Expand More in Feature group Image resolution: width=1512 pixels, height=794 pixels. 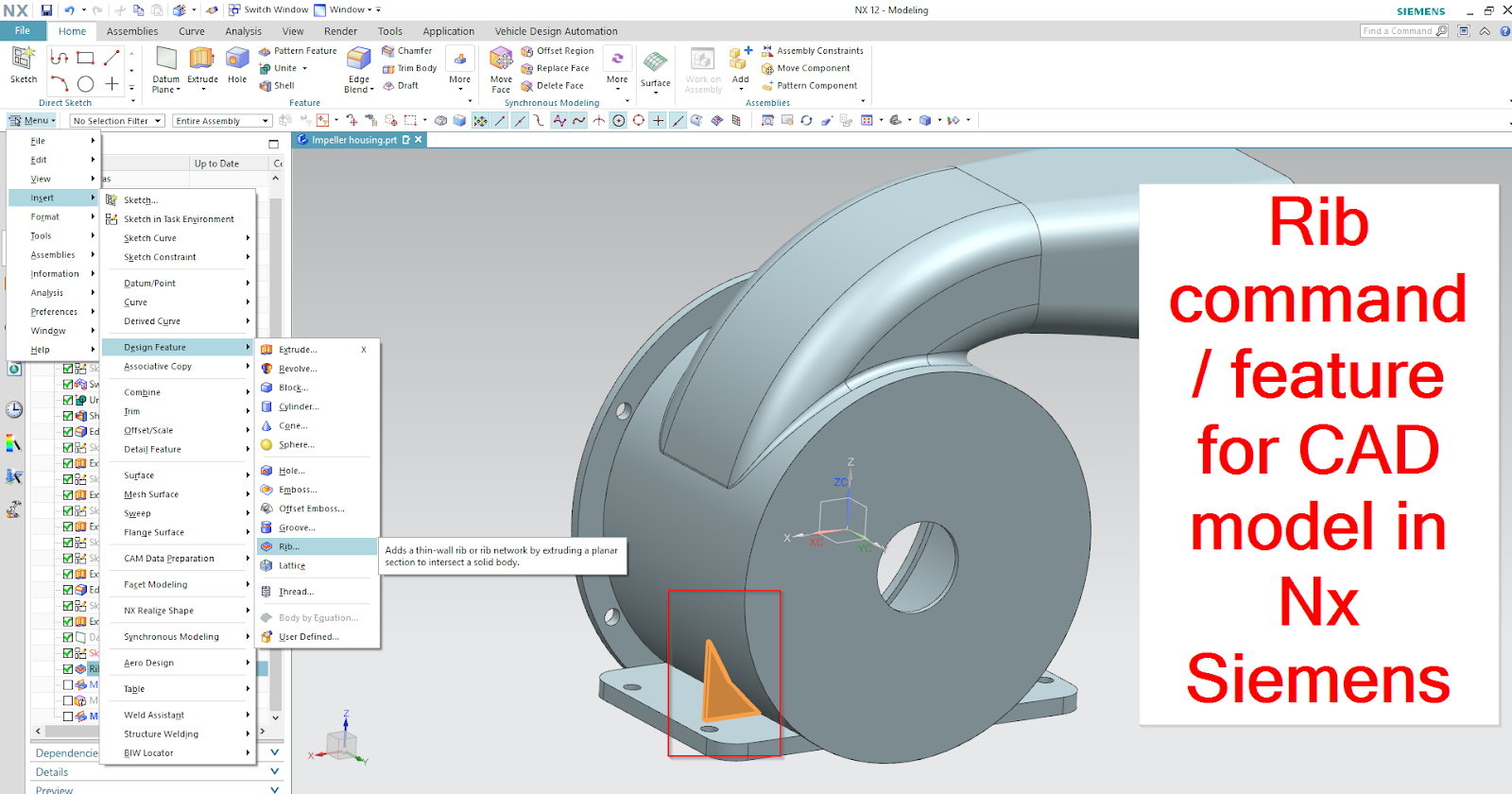click(460, 70)
